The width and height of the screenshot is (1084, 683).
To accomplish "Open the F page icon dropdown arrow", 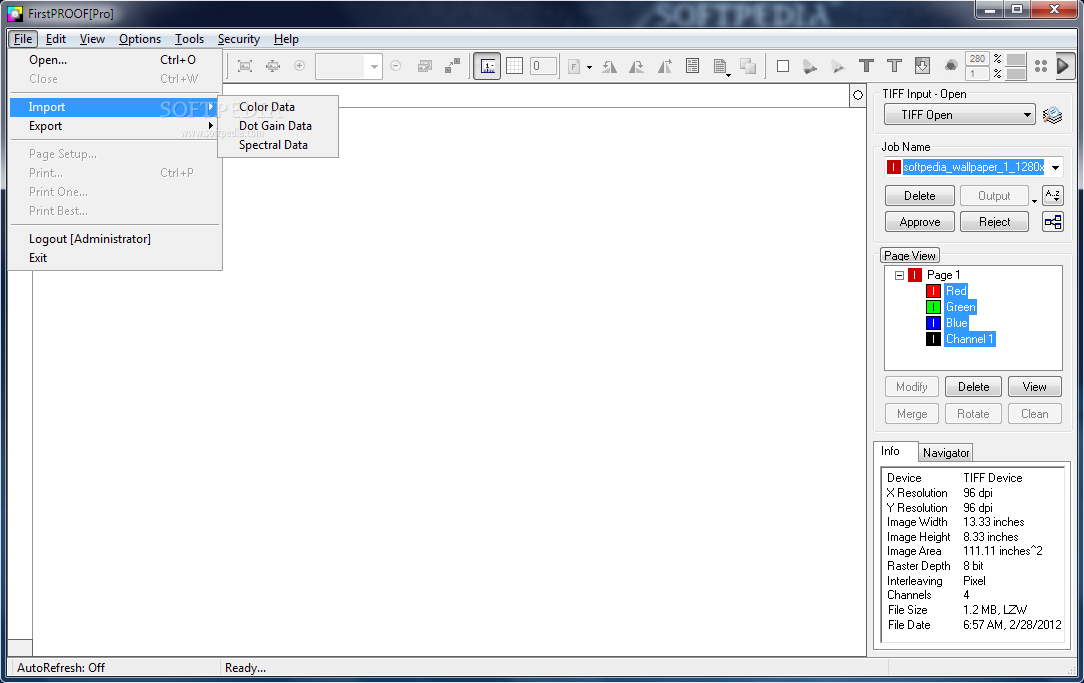I will pyautogui.click(x=589, y=68).
